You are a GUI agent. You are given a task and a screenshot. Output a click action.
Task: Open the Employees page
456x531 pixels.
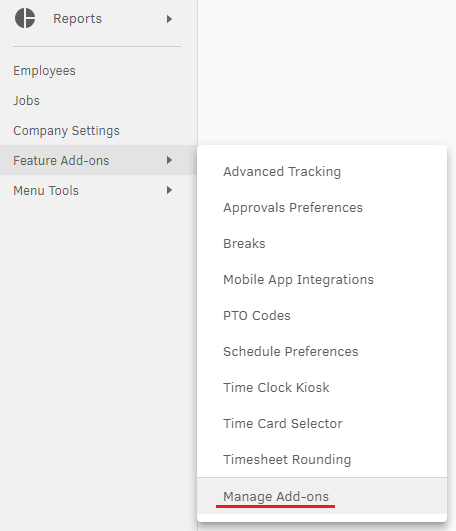click(x=44, y=71)
